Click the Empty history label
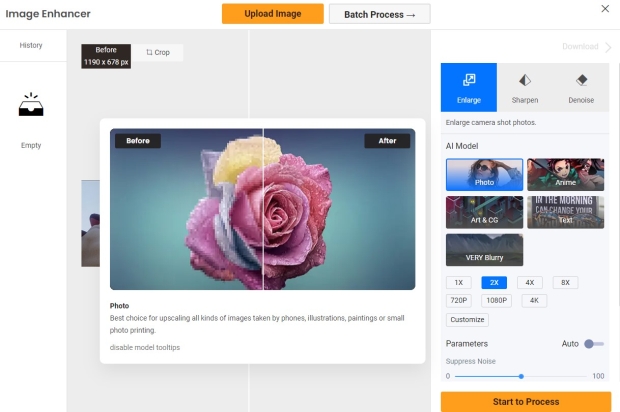 (31, 145)
